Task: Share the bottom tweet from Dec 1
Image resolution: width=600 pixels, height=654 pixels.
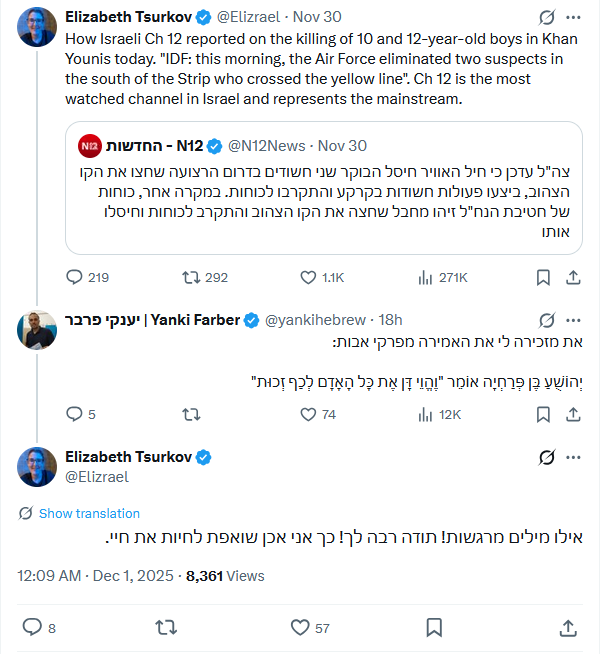Action: (x=568, y=628)
